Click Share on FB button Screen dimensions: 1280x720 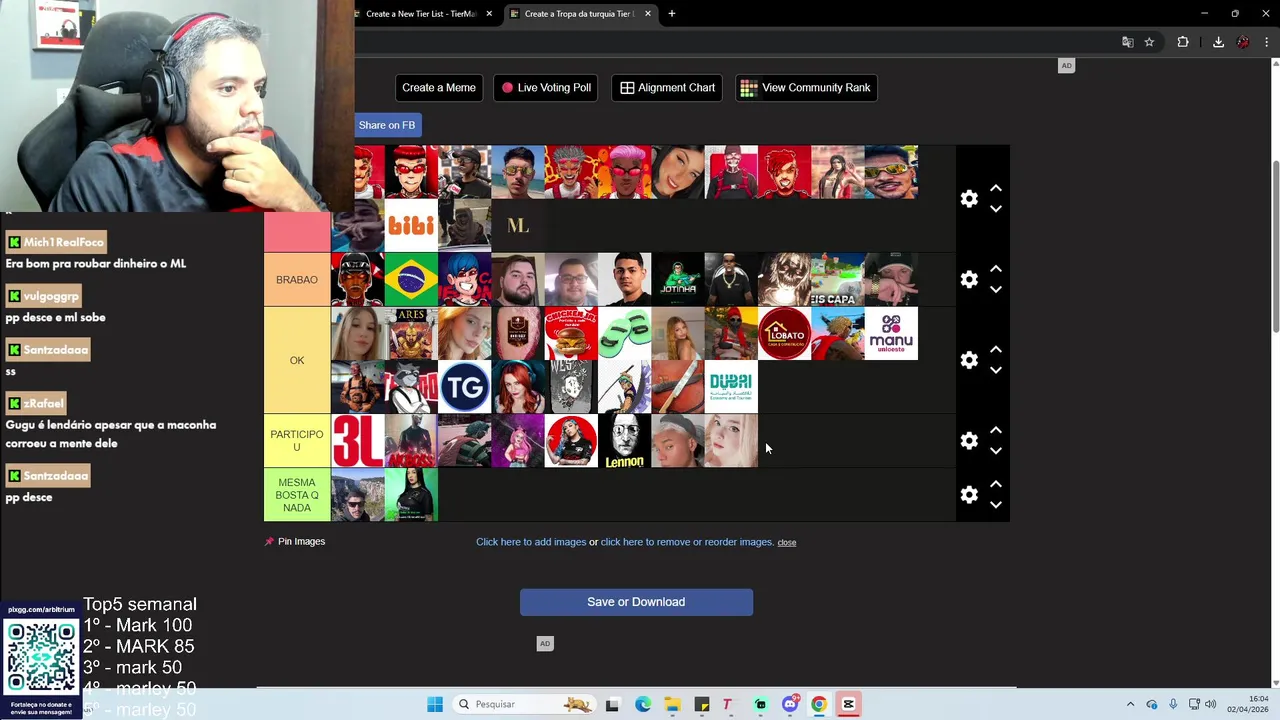coord(387,125)
